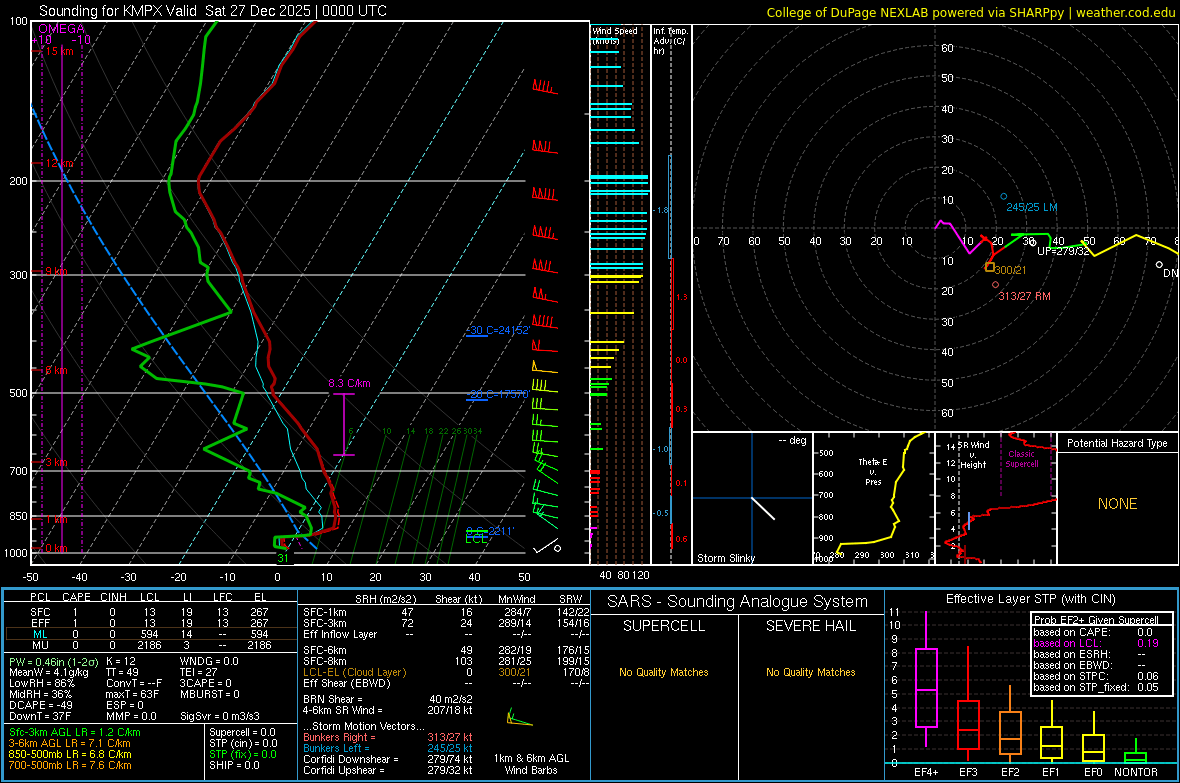The image size is (1180, 783).
Task: Click the STP (cin) = 0.0 value
Action: [x=243, y=743]
